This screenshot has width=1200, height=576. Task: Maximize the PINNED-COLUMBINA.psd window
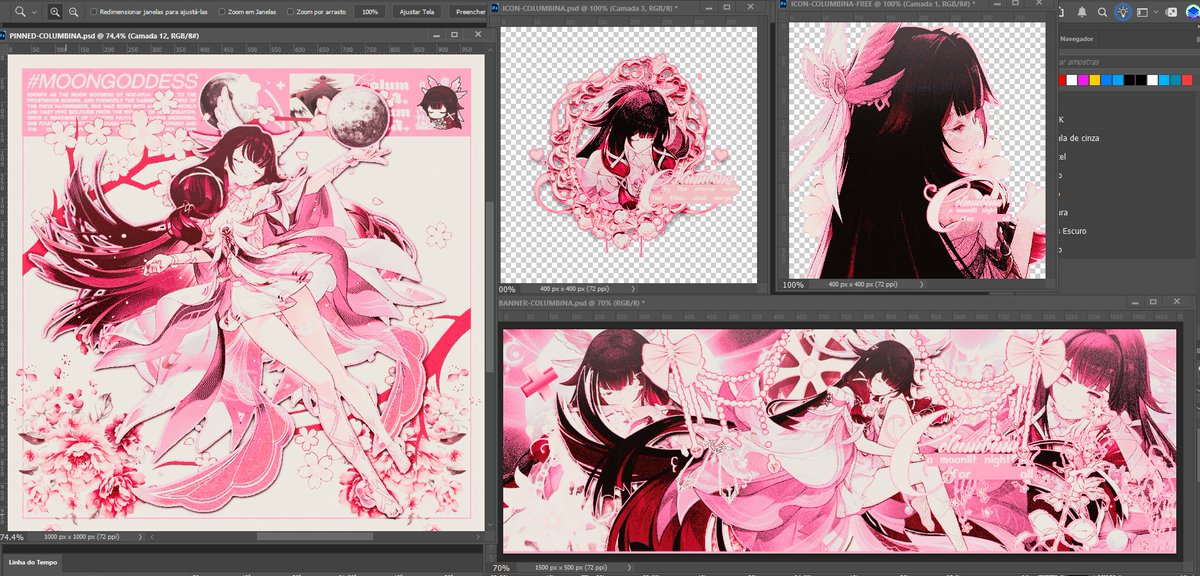tap(454, 34)
